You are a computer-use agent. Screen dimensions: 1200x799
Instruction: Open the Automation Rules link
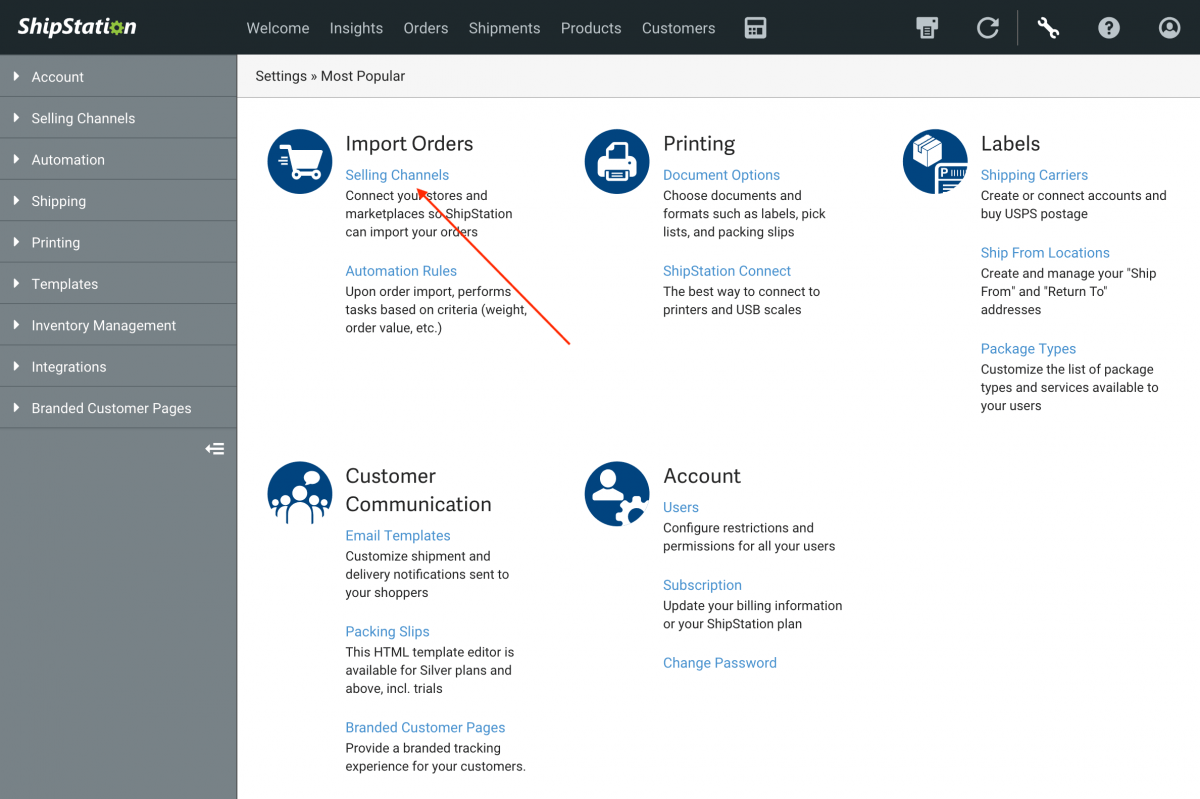[401, 271]
